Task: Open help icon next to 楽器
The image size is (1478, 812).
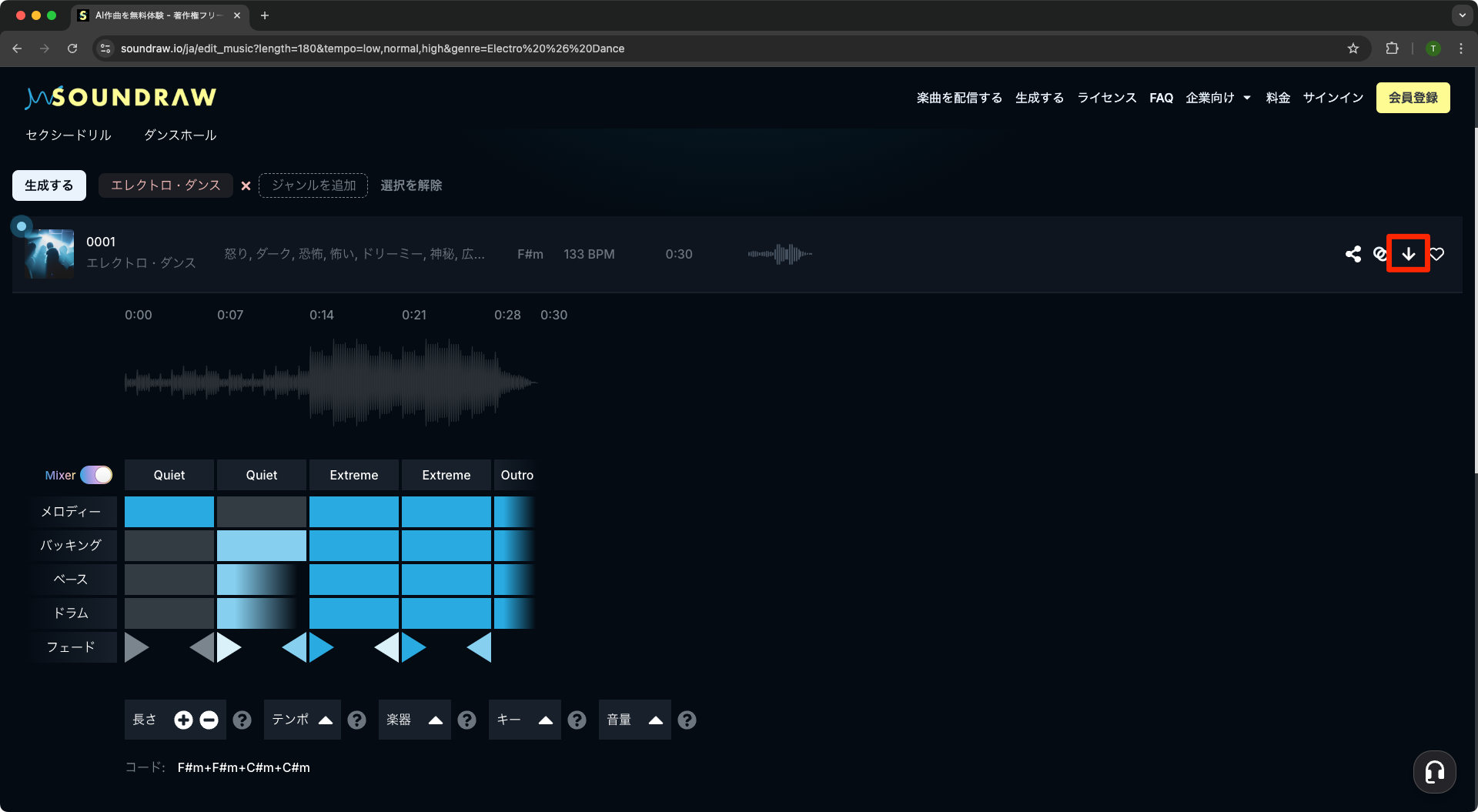Action: point(466,720)
